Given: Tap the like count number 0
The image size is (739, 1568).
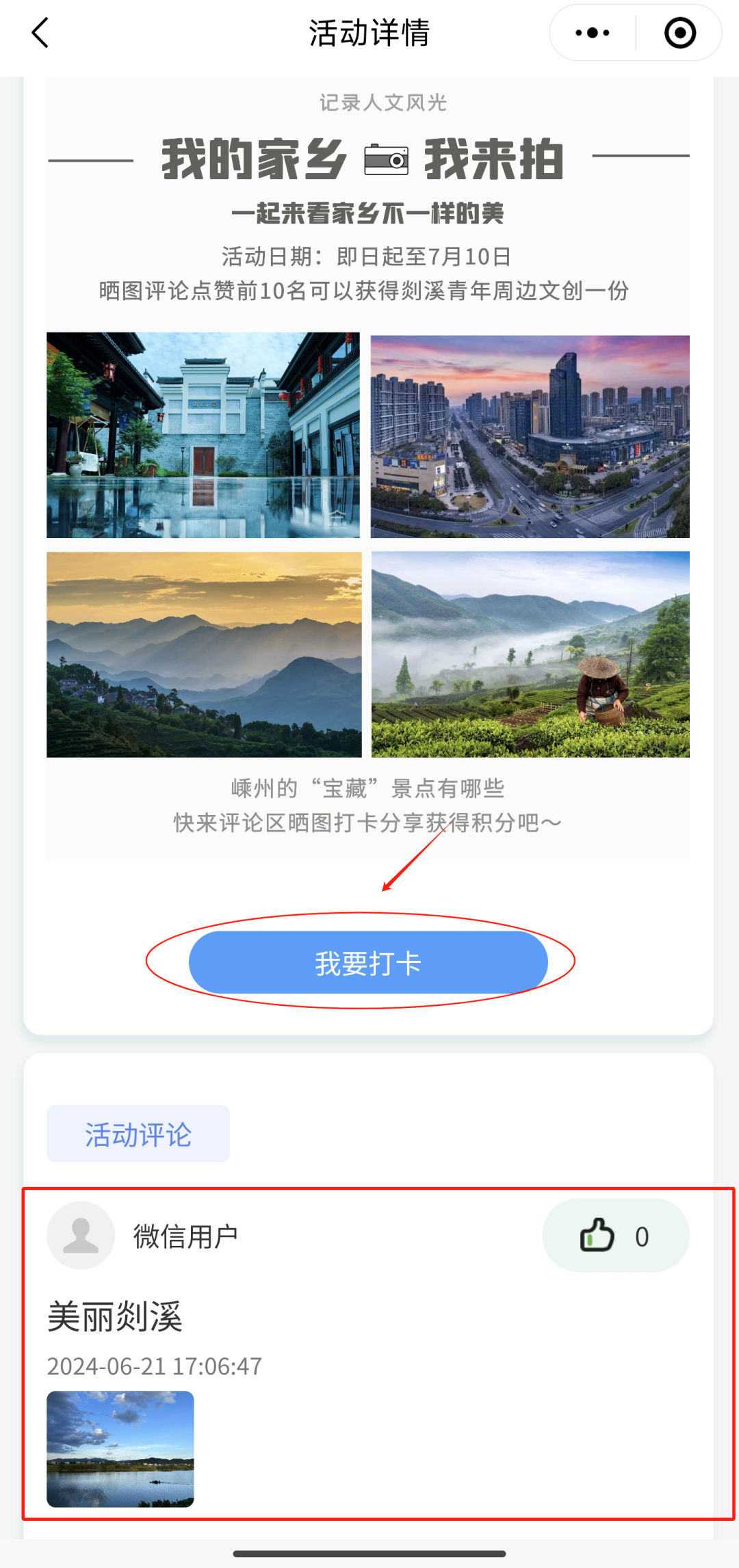Looking at the screenshot, I should [642, 1236].
